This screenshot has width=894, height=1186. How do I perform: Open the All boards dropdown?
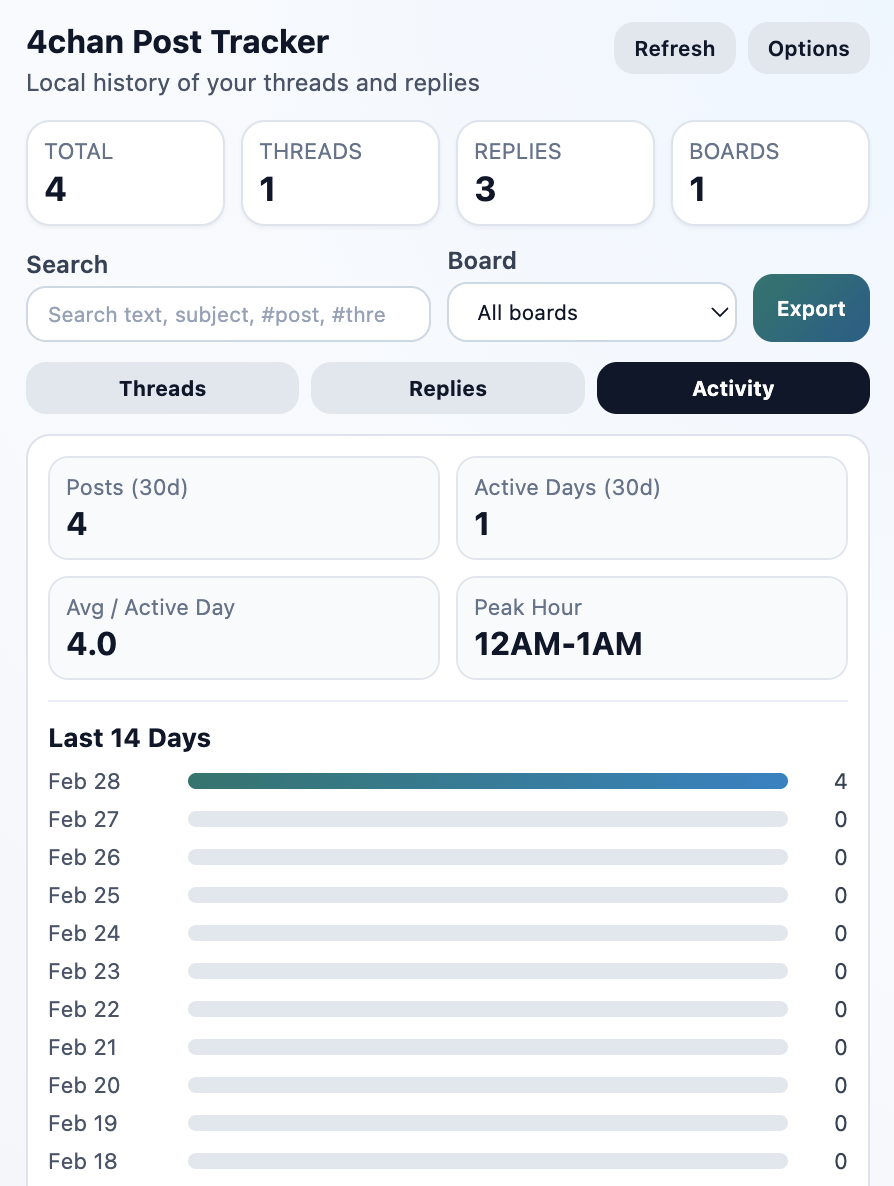click(x=591, y=312)
